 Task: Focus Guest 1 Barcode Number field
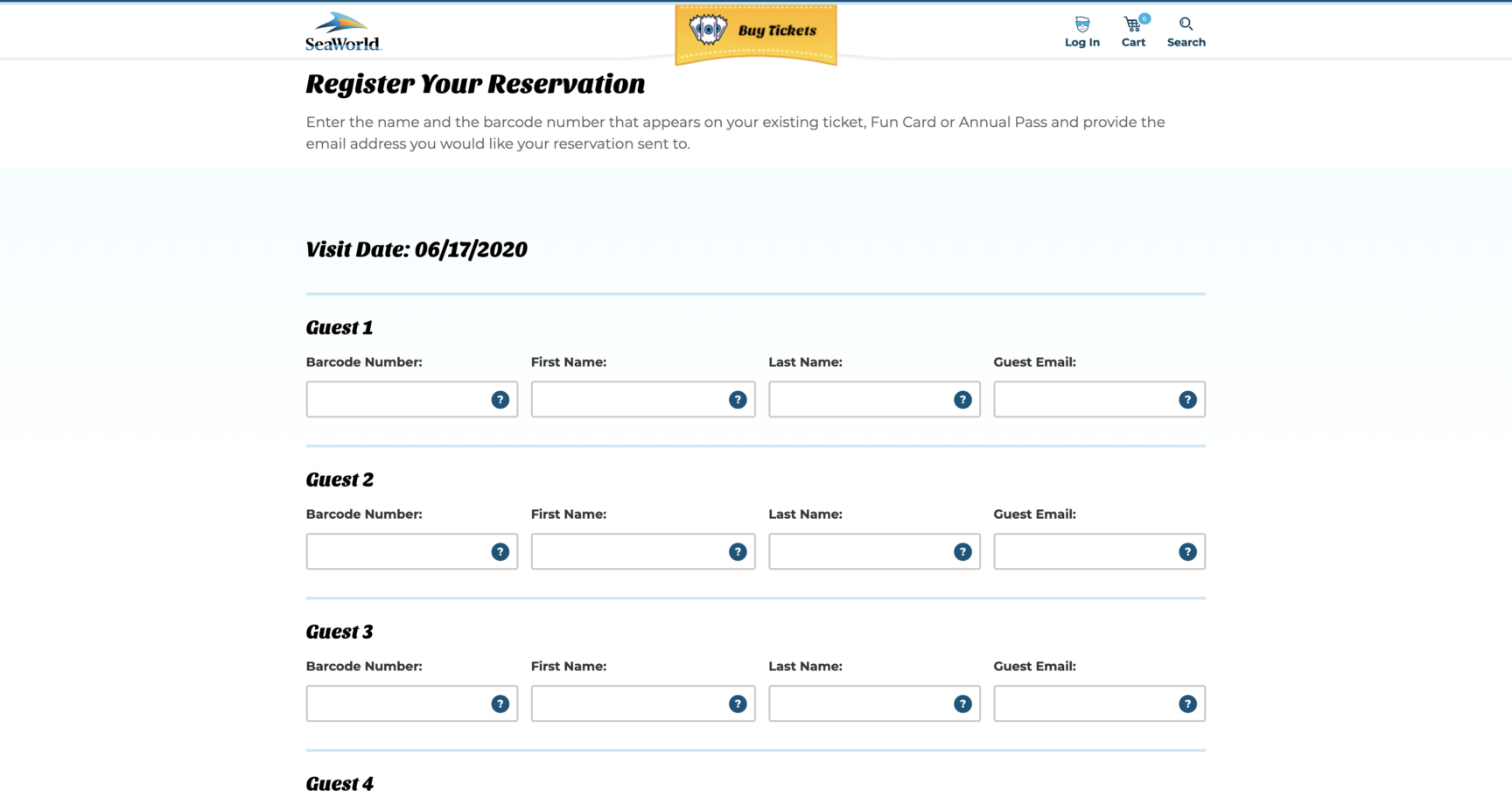(x=412, y=400)
